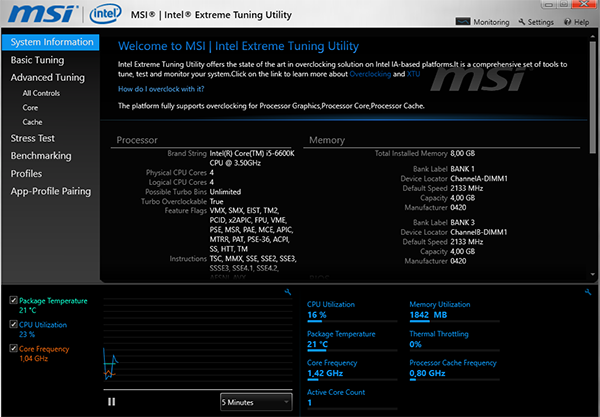The width and height of the screenshot is (600, 417).
Task: Follow the Overclocking link
Action: (370, 74)
